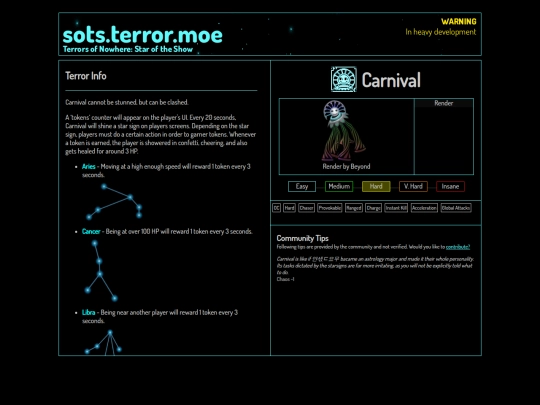Click the Libra star sign name
Screen dimensions: 540x405
(89, 312)
